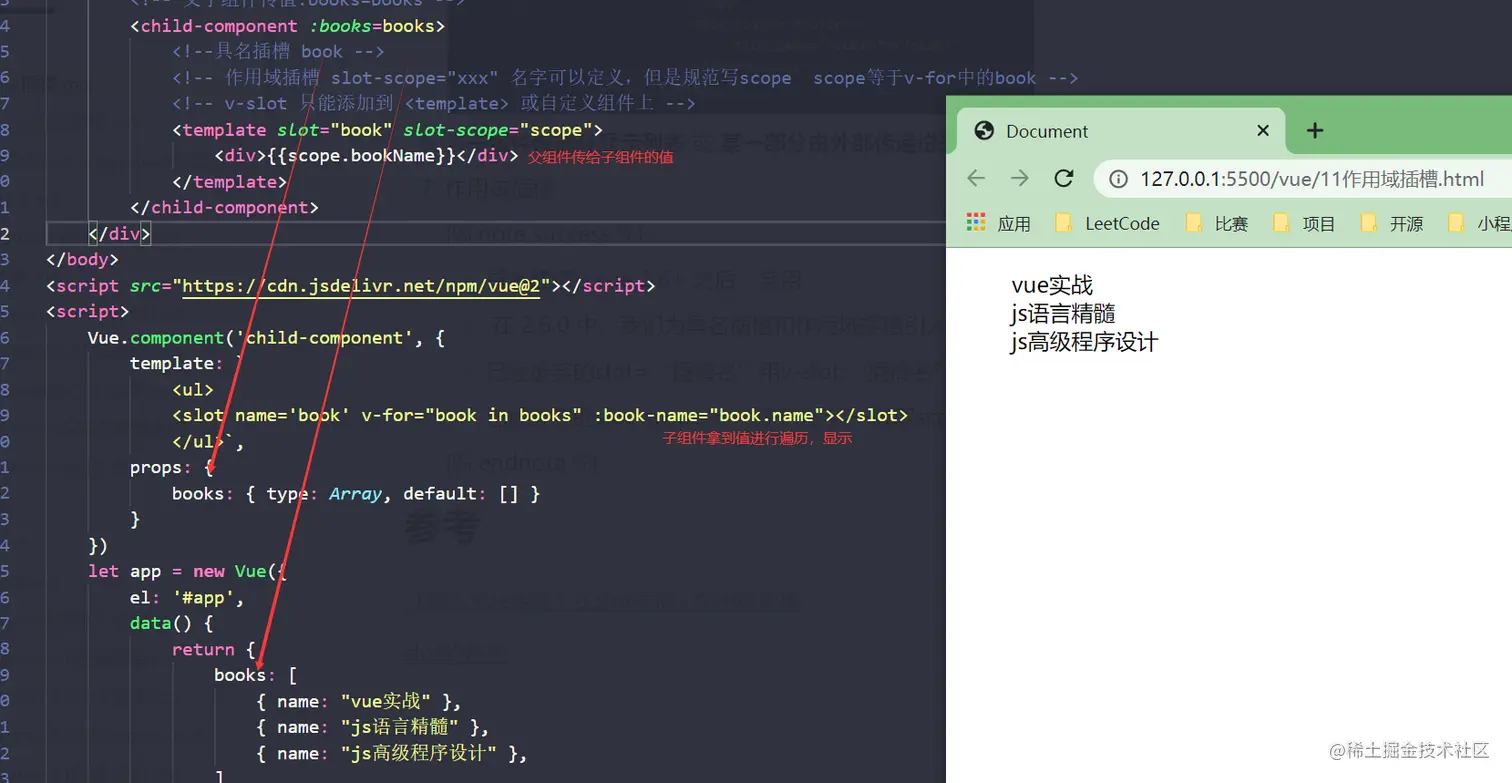Screen dimensions: 1512x783
Task: Click the browser back arrow
Action: 976,178
